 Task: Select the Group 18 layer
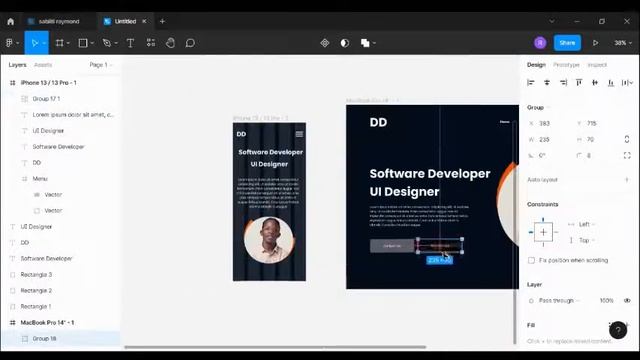click(x=61, y=338)
